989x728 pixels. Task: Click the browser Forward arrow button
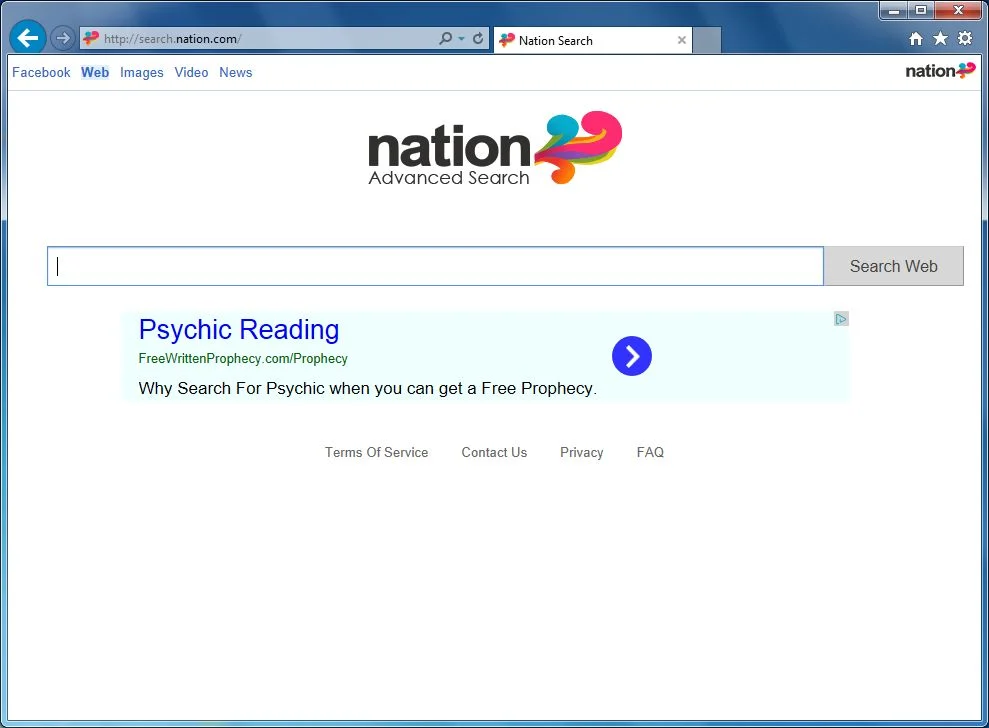coord(62,38)
